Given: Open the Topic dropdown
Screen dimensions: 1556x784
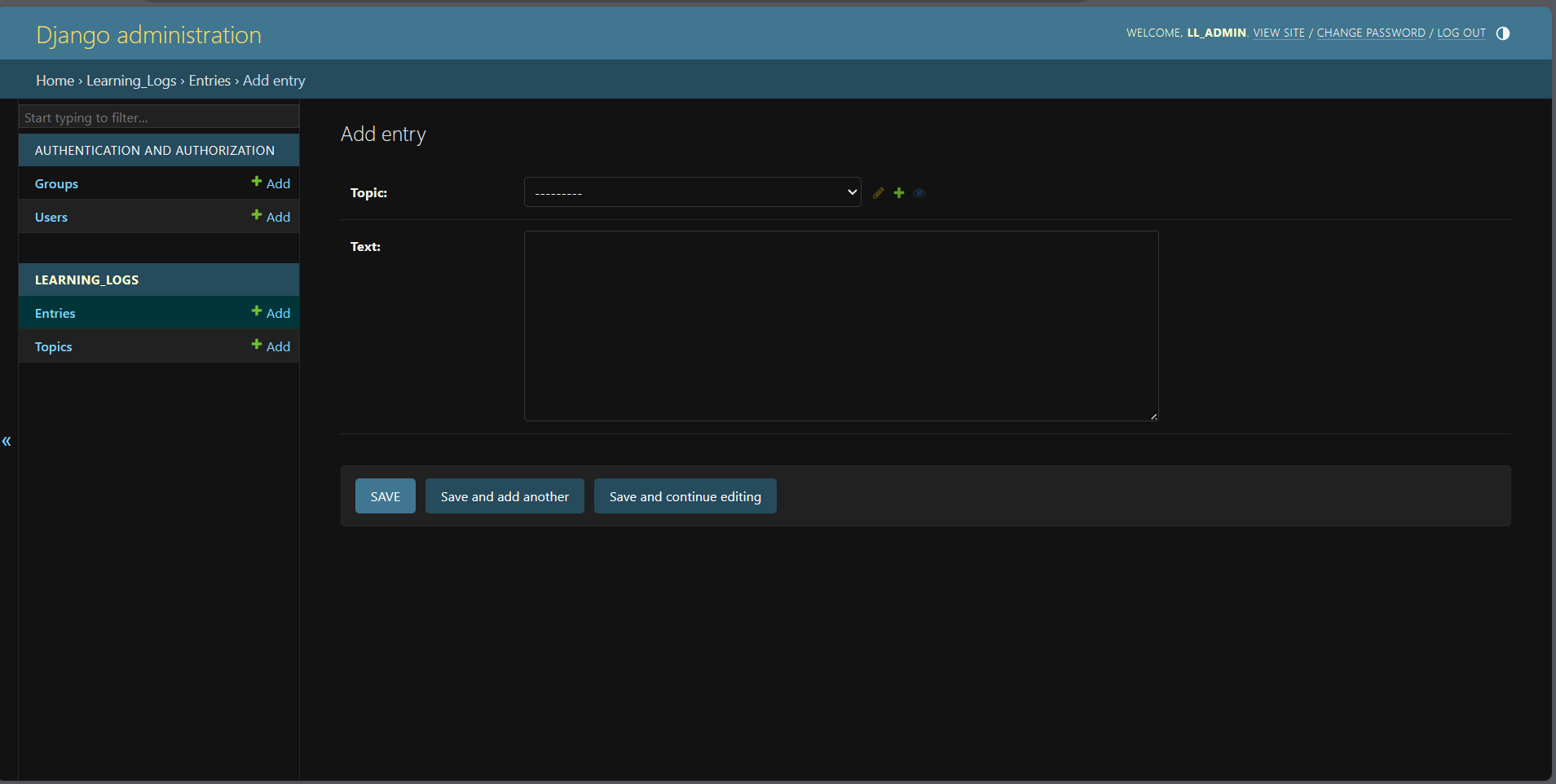Looking at the screenshot, I should point(693,192).
